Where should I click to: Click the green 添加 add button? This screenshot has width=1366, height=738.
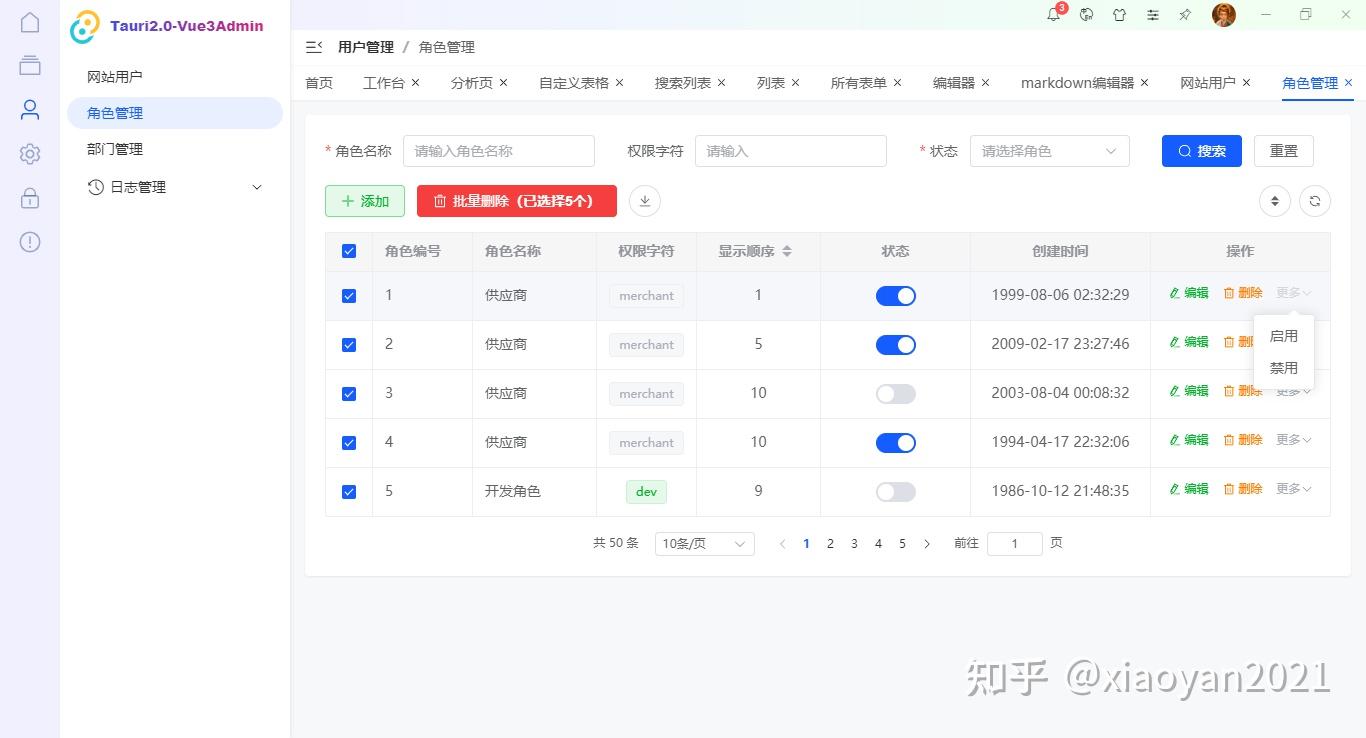tap(364, 200)
